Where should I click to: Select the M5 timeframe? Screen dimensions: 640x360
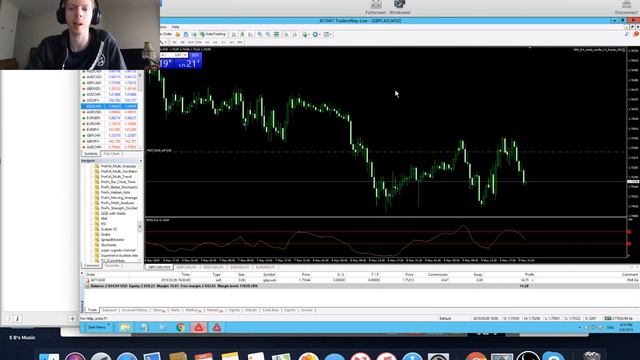coord(182,42)
